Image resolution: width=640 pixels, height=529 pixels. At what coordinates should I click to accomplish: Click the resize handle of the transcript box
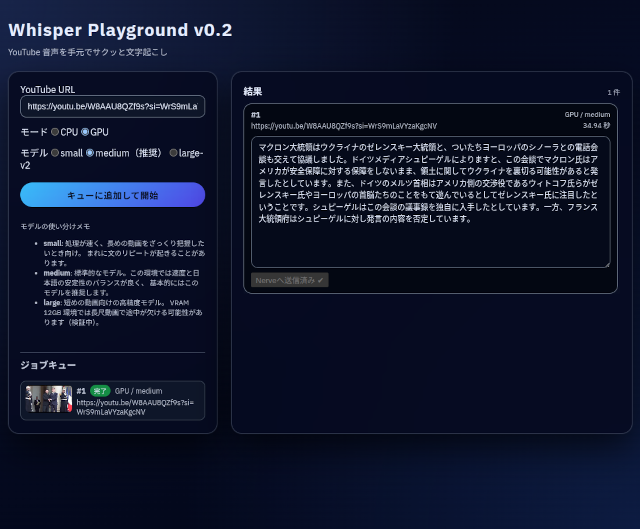tap(606, 264)
